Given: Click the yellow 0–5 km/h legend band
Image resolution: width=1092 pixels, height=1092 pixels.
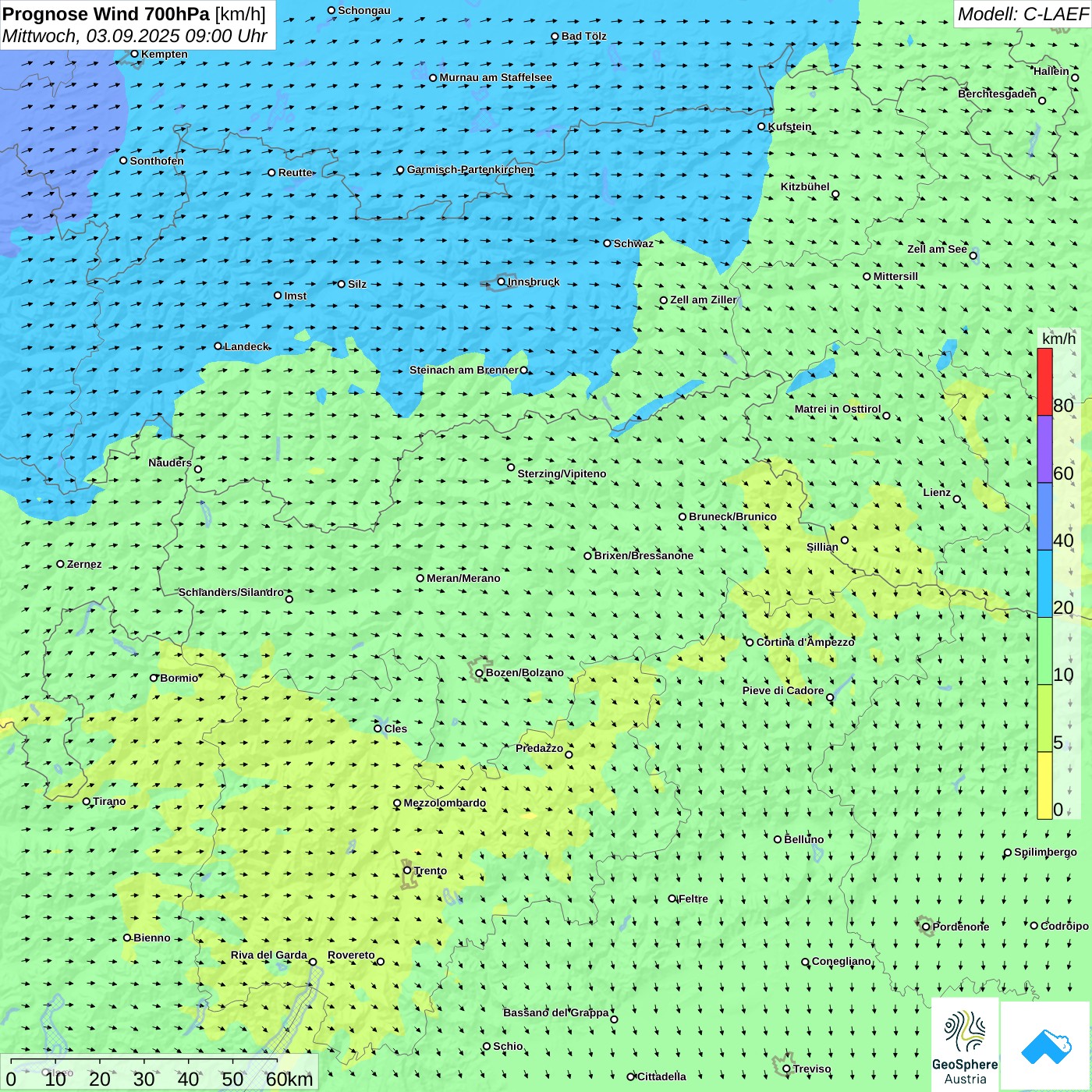Looking at the screenshot, I should [x=1044, y=785].
